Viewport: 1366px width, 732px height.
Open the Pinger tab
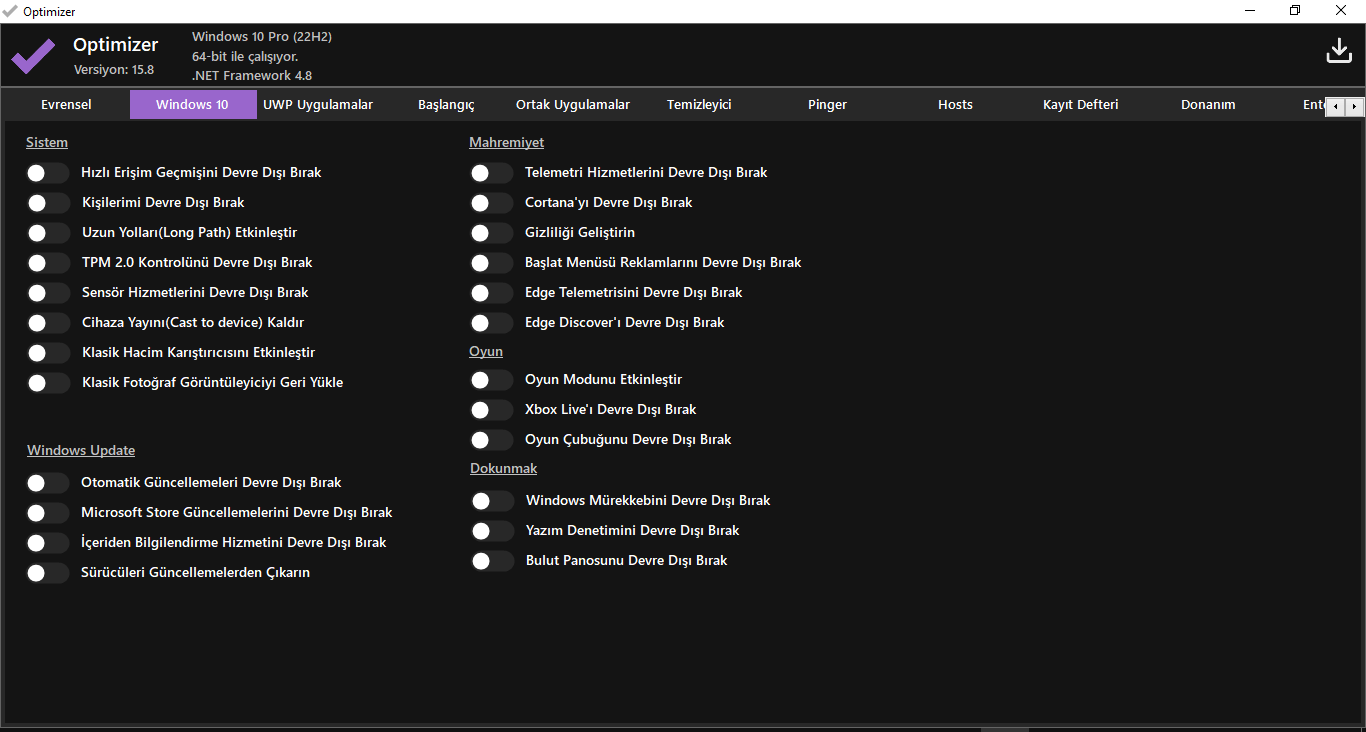827,105
